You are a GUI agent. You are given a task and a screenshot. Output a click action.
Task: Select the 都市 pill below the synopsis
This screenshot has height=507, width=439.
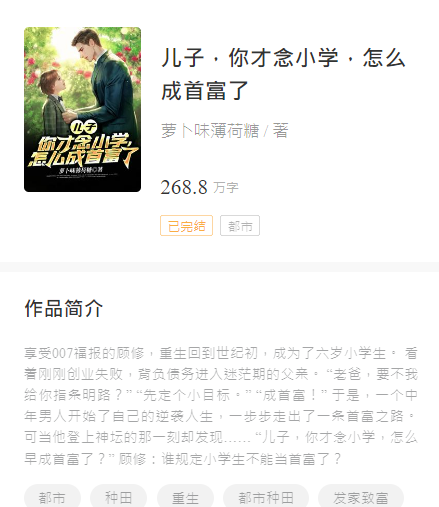pos(52,497)
